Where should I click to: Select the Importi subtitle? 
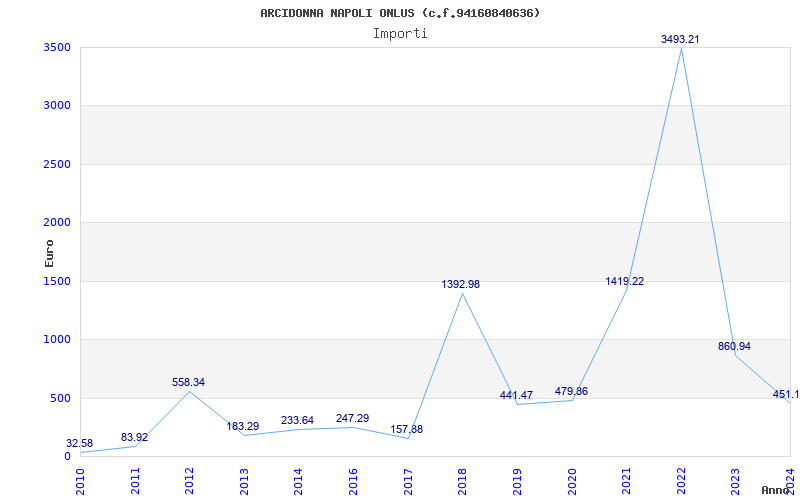point(400,34)
